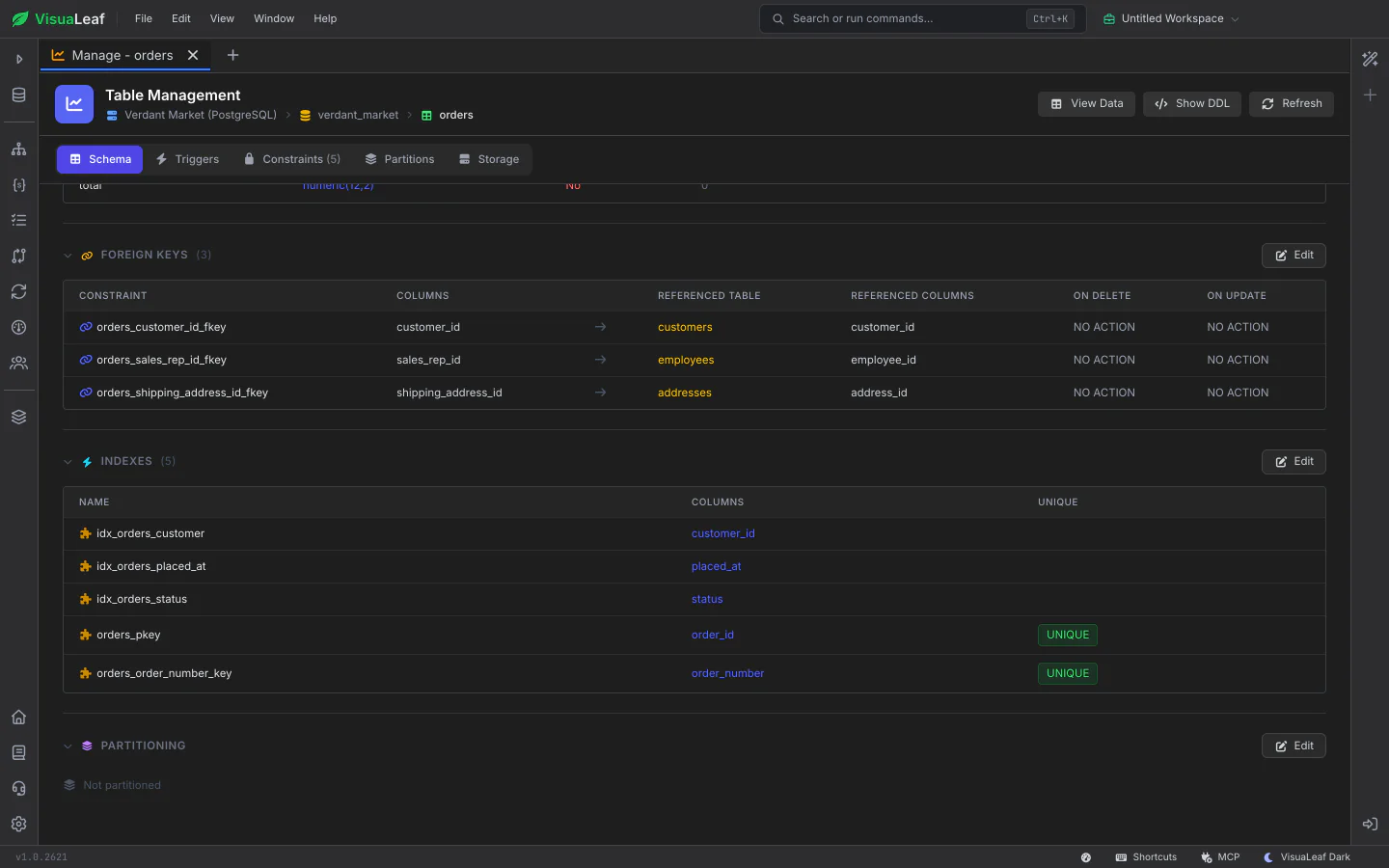Click the Show DDL button
Screen dimensions: 1389x868
pyautogui.click(x=1192, y=104)
